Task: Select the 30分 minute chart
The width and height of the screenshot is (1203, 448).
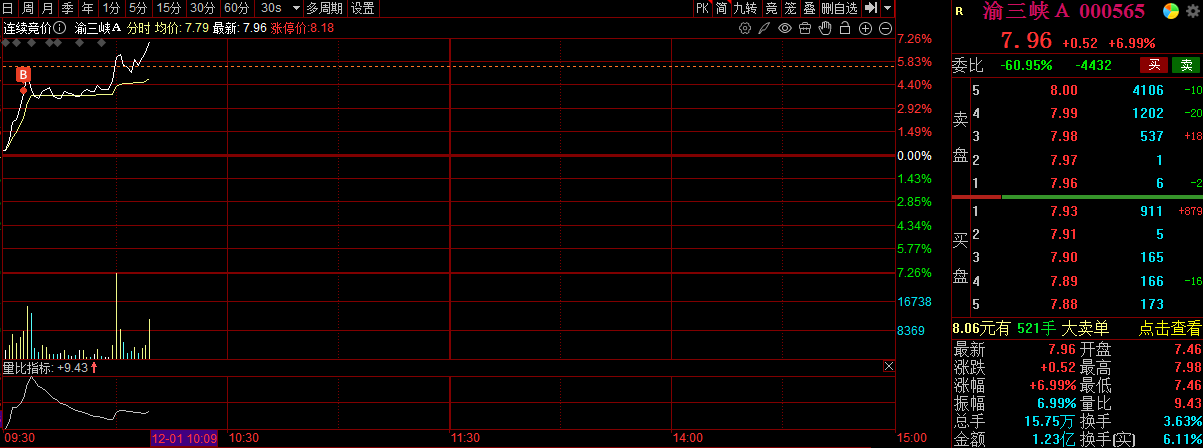Action: click(x=203, y=8)
